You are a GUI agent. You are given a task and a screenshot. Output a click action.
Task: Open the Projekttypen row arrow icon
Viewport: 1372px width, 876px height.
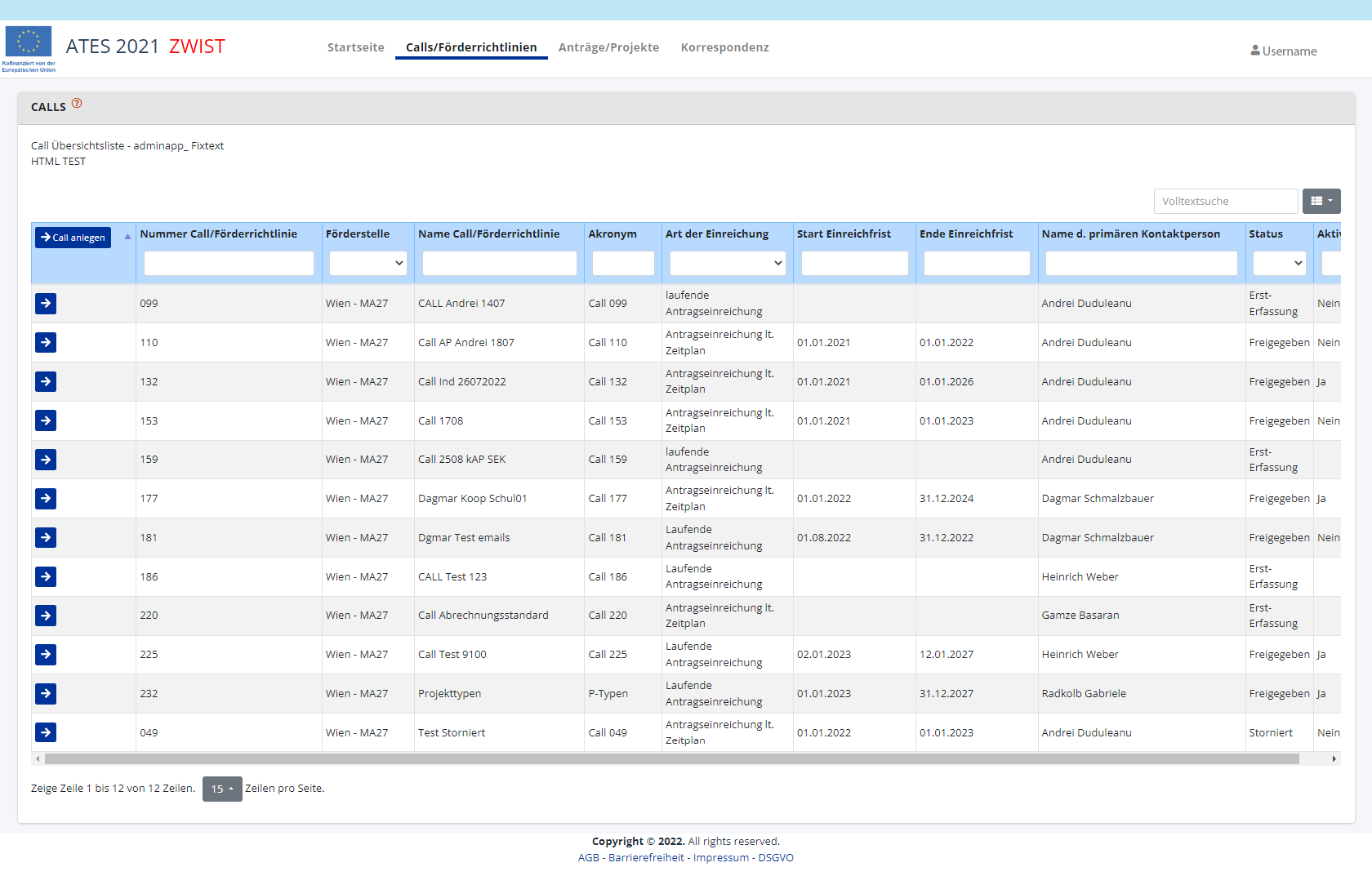pyautogui.click(x=46, y=694)
